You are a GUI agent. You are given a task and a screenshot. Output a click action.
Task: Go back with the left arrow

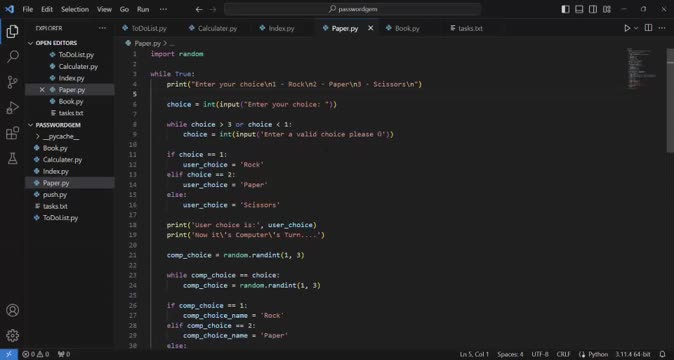(x=199, y=9)
